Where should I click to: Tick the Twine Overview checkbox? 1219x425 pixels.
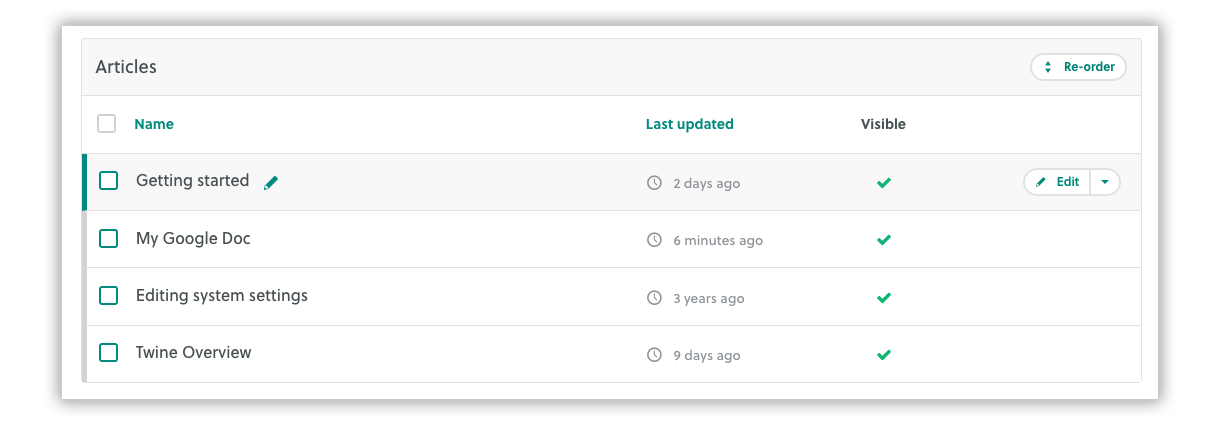(109, 353)
